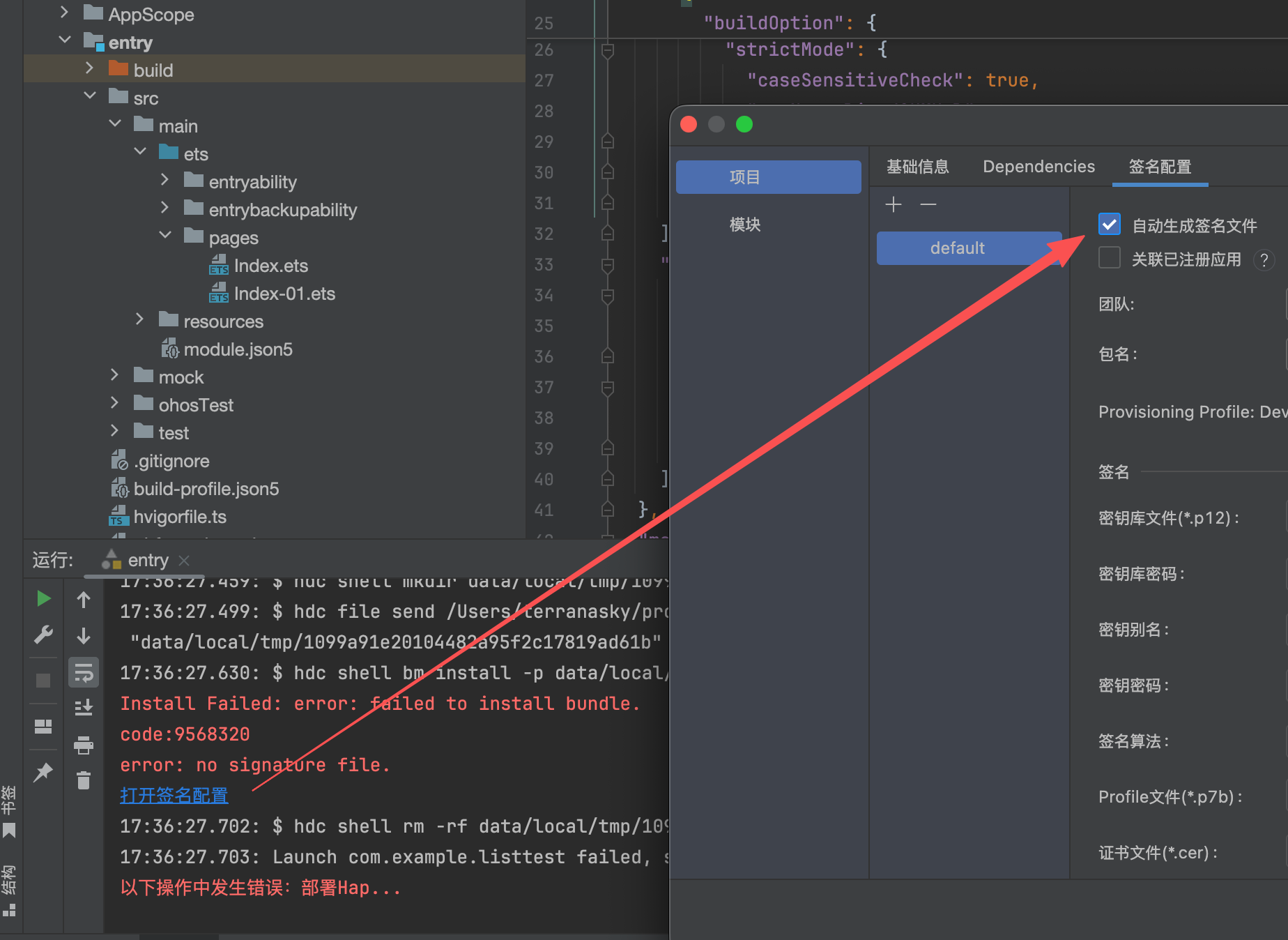Click the green Run button in run panel
Image resolution: width=1288 pixels, height=940 pixels.
43,598
